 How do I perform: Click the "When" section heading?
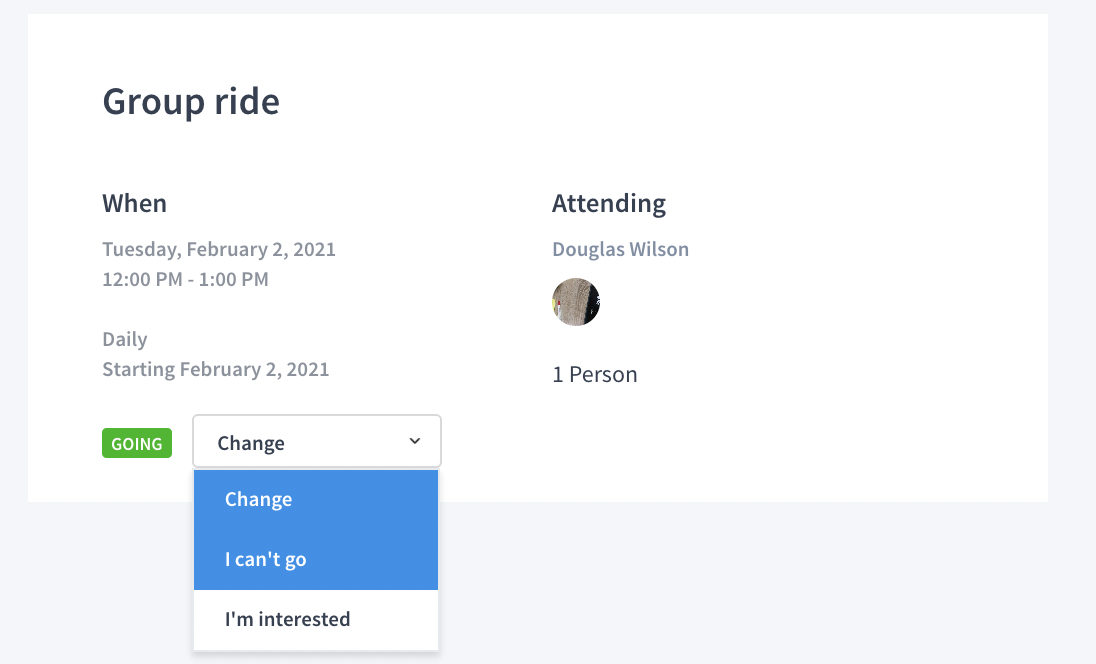134,203
